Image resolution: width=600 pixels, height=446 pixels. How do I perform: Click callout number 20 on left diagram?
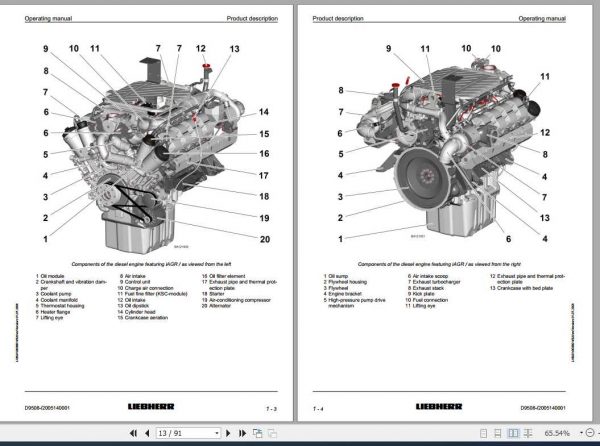pos(265,239)
